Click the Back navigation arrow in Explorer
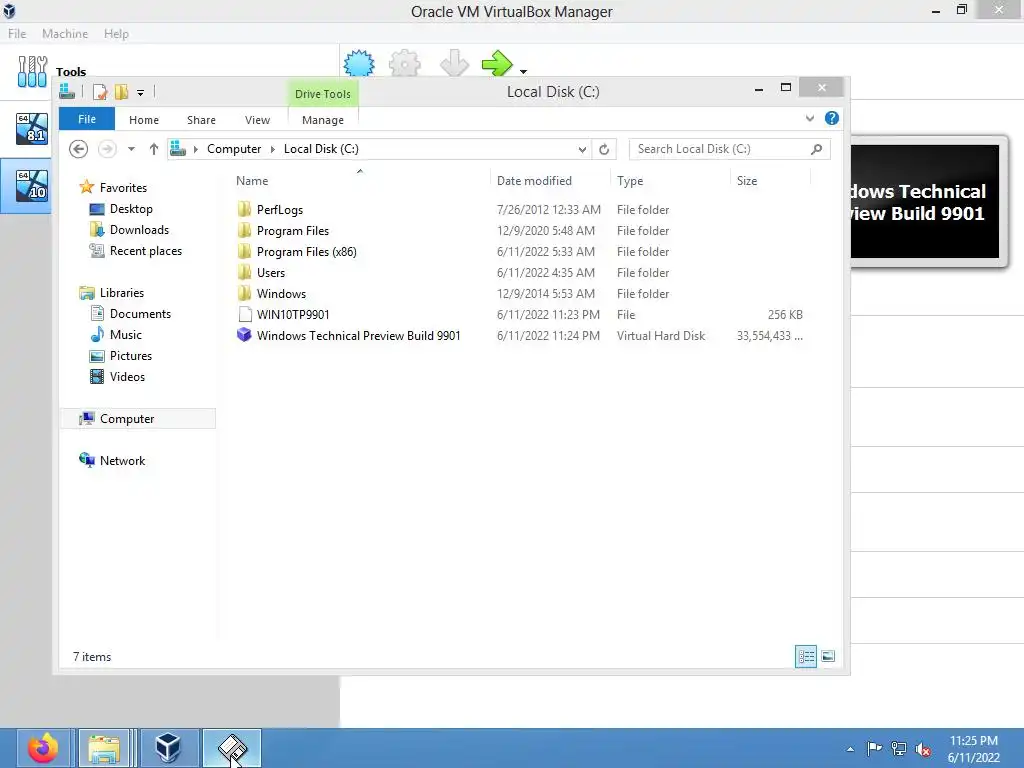Screen dimensions: 1024x768 (x=78, y=149)
